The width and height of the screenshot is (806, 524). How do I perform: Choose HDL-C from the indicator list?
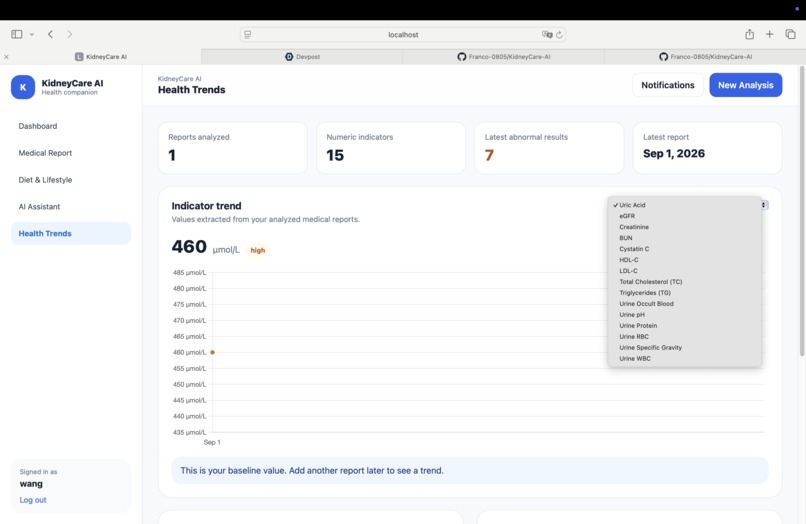click(x=684, y=260)
